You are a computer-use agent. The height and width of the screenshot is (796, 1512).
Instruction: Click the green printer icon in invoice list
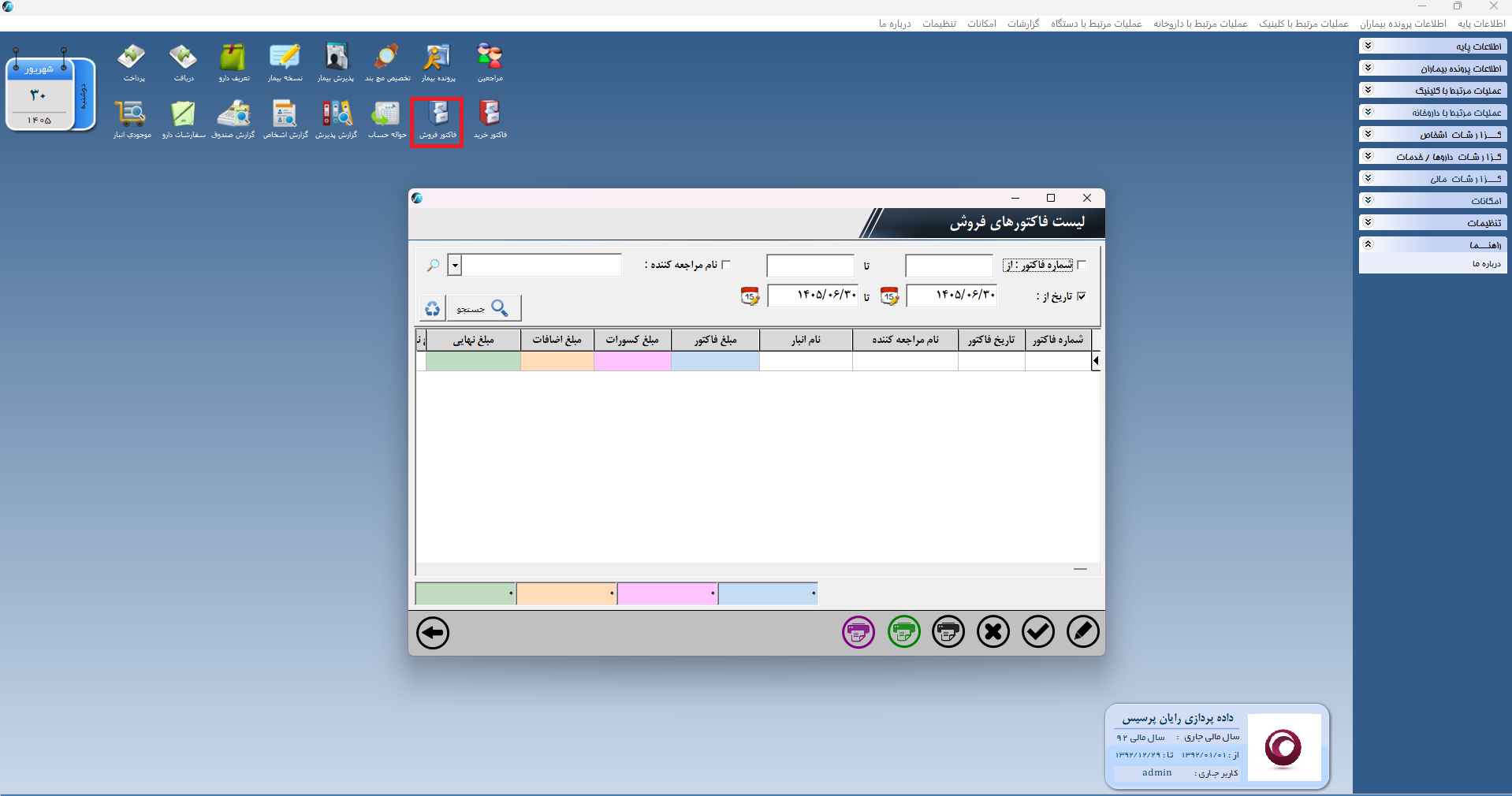click(904, 632)
